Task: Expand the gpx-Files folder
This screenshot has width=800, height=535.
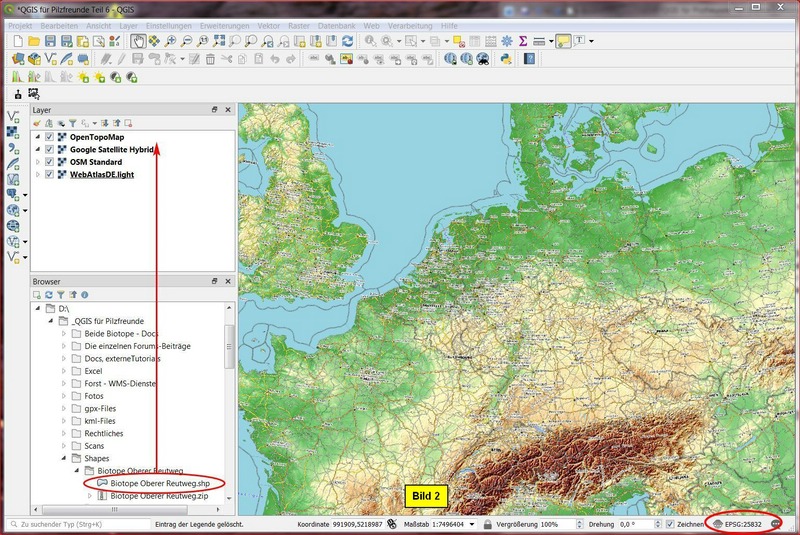Action: [x=64, y=408]
